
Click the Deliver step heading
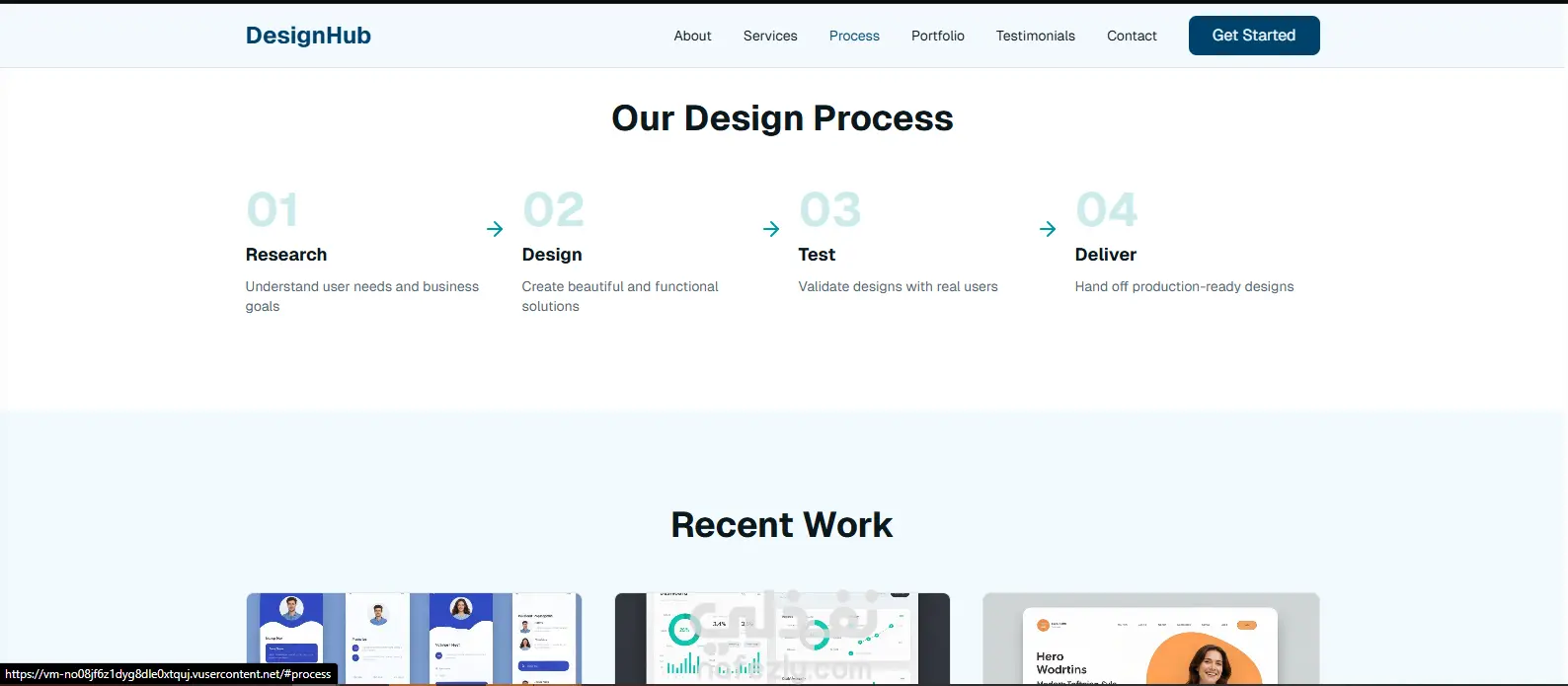click(1106, 255)
